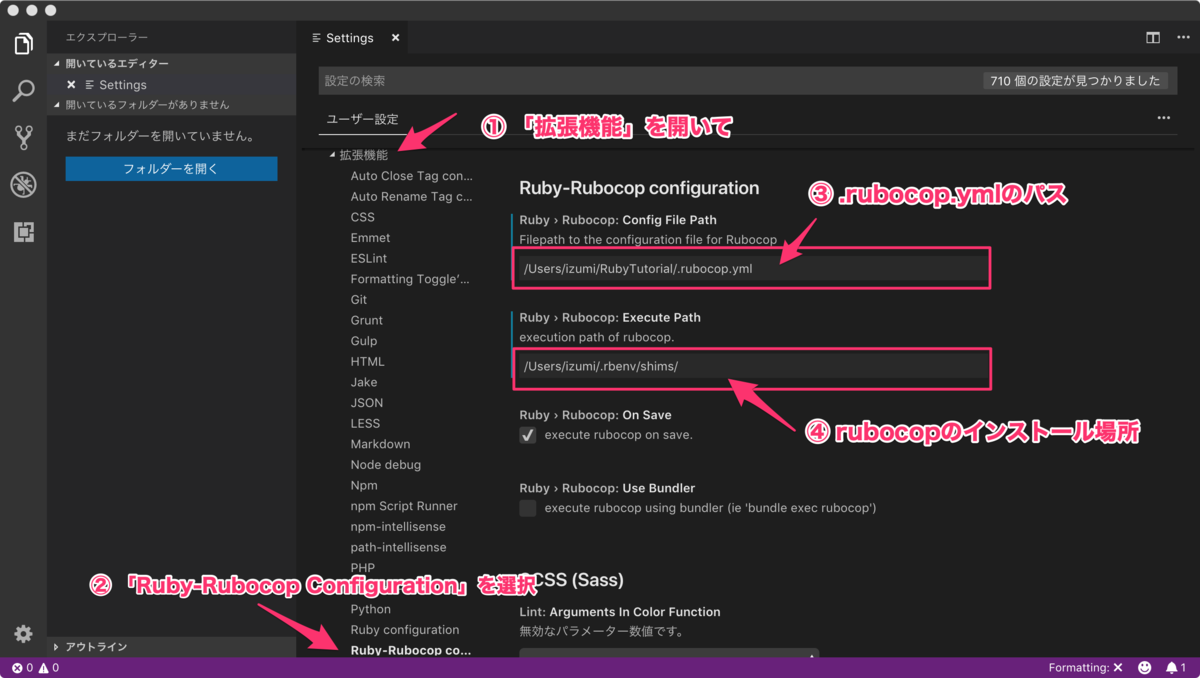Screen dimensions: 1200x678
Task: Click the Execute Path input field
Action: [751, 366]
